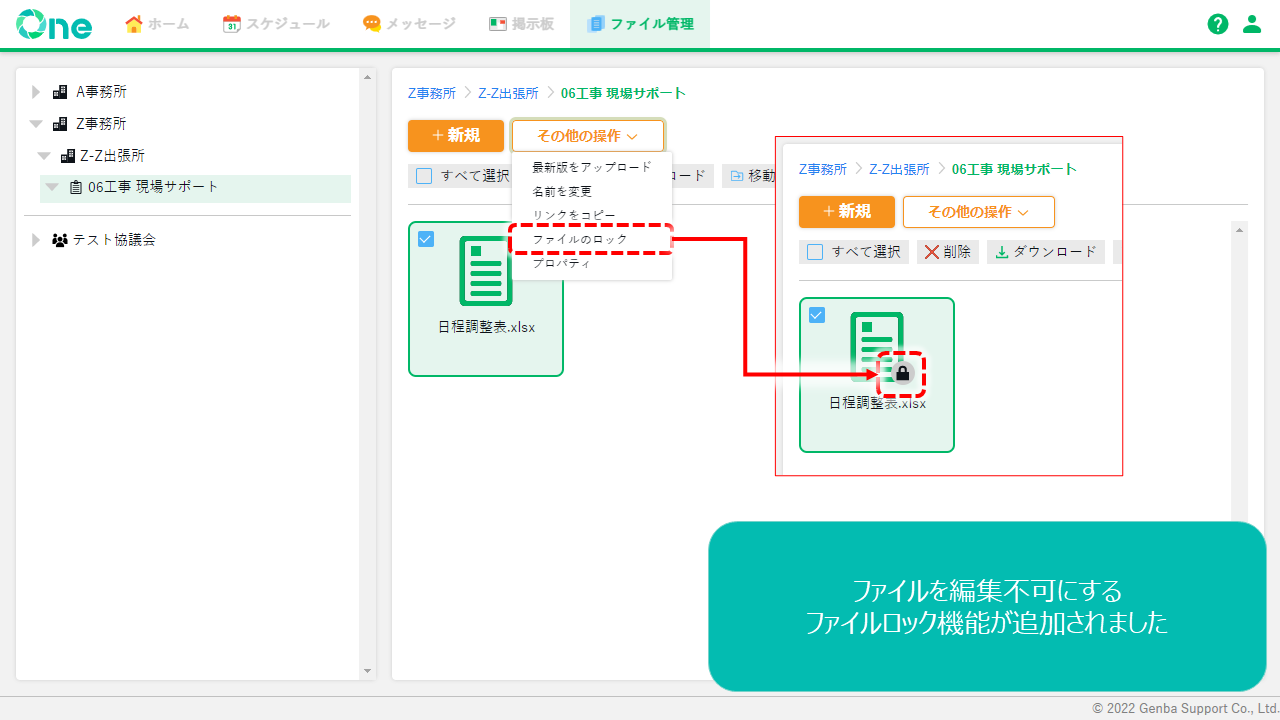Click the people icon beside テスト協議会
Image resolution: width=1280 pixels, height=720 pixels.
pos(60,240)
